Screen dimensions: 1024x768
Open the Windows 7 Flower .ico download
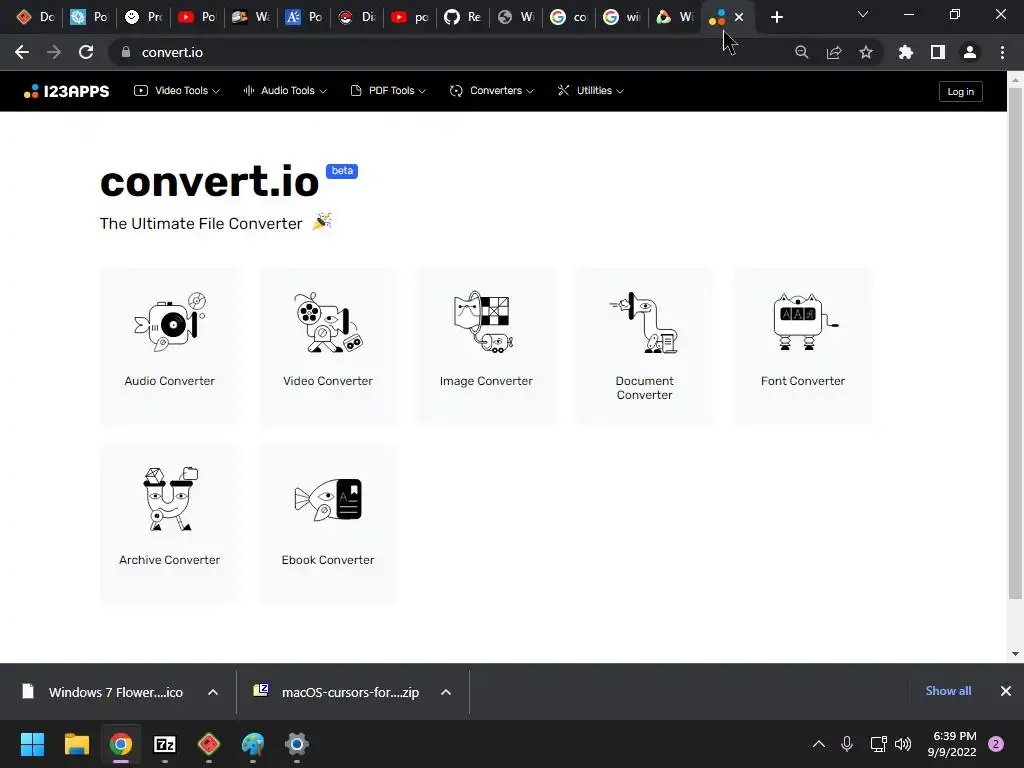pos(104,692)
